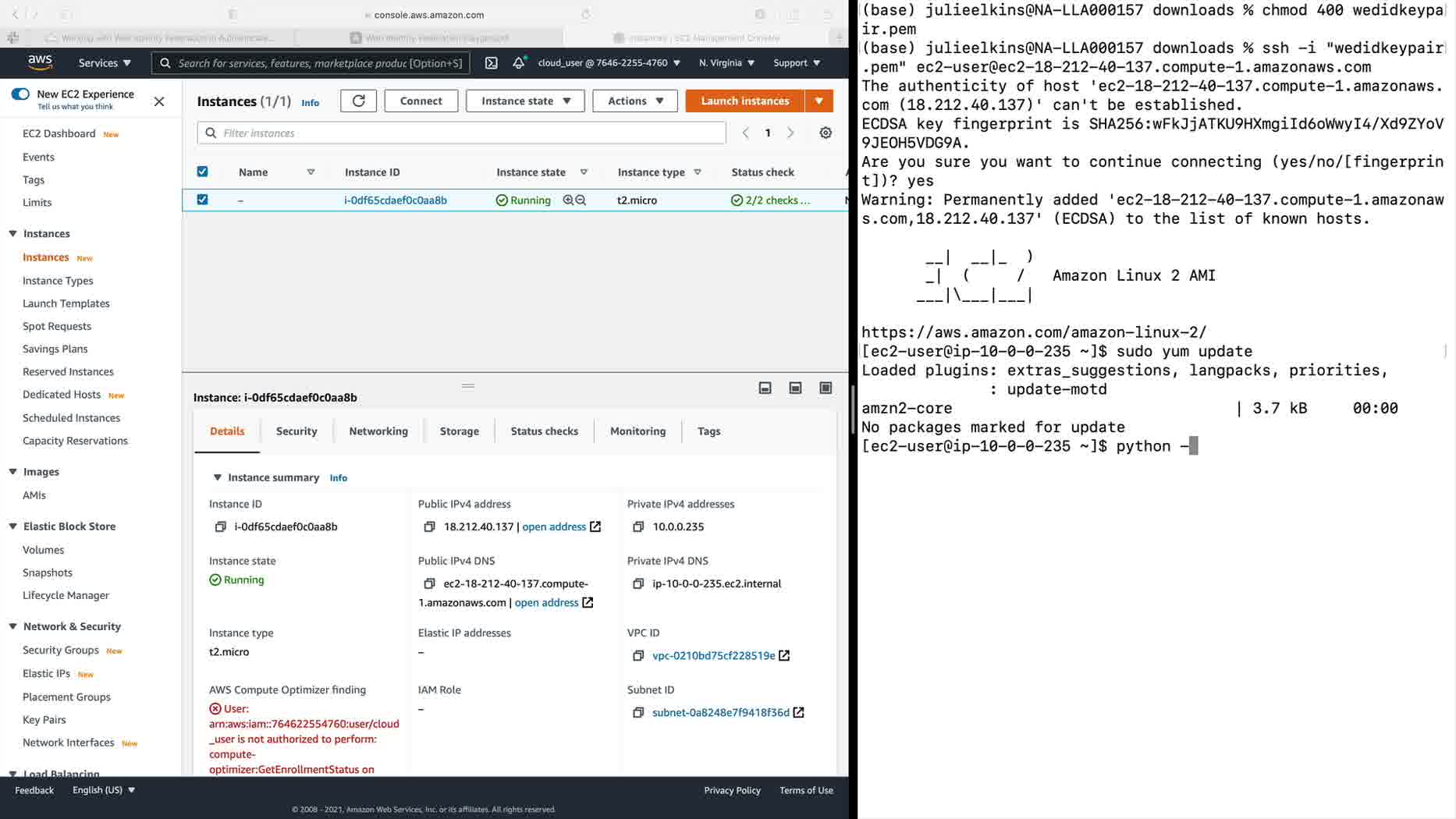Open Key Pairs in sidebar
Viewport: 1456px width, 819px height.
pyautogui.click(x=44, y=720)
